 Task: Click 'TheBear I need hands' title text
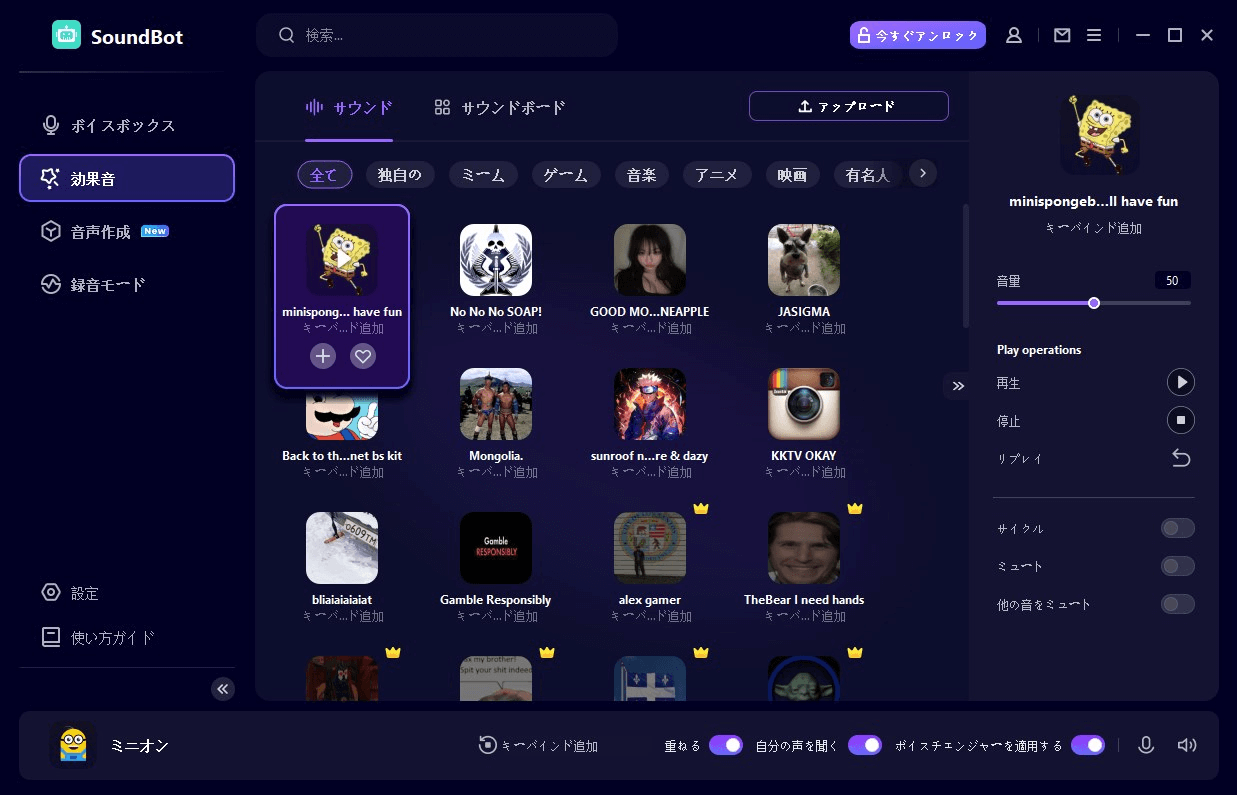804,600
